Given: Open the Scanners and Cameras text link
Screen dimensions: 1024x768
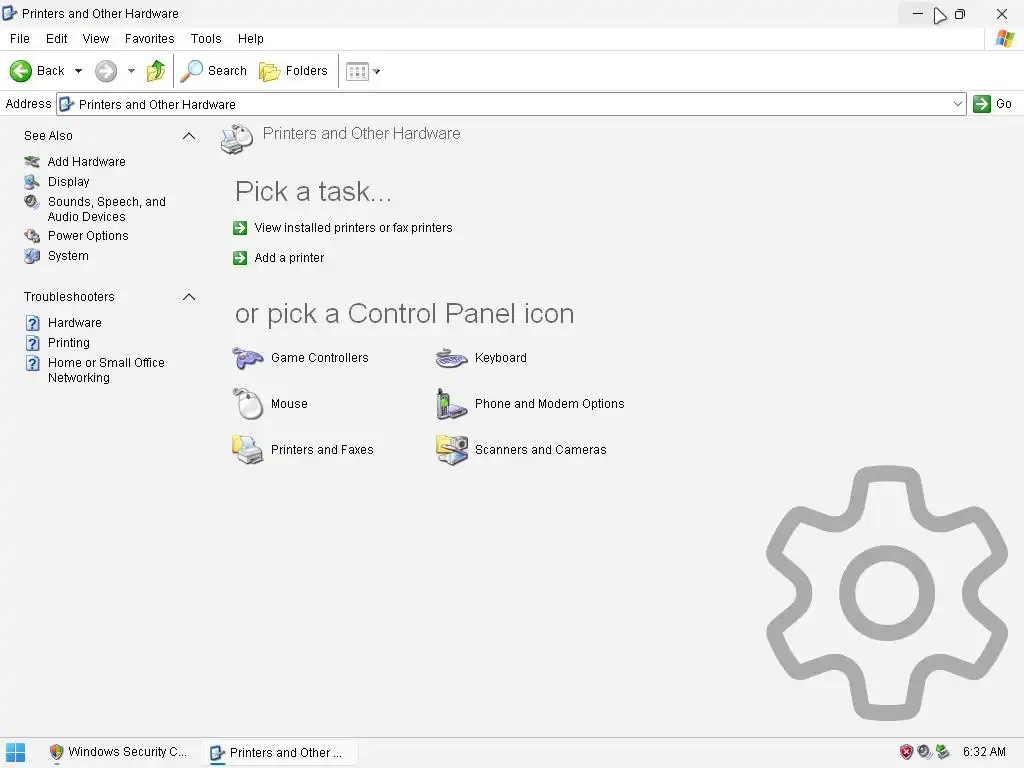Looking at the screenshot, I should (541, 449).
